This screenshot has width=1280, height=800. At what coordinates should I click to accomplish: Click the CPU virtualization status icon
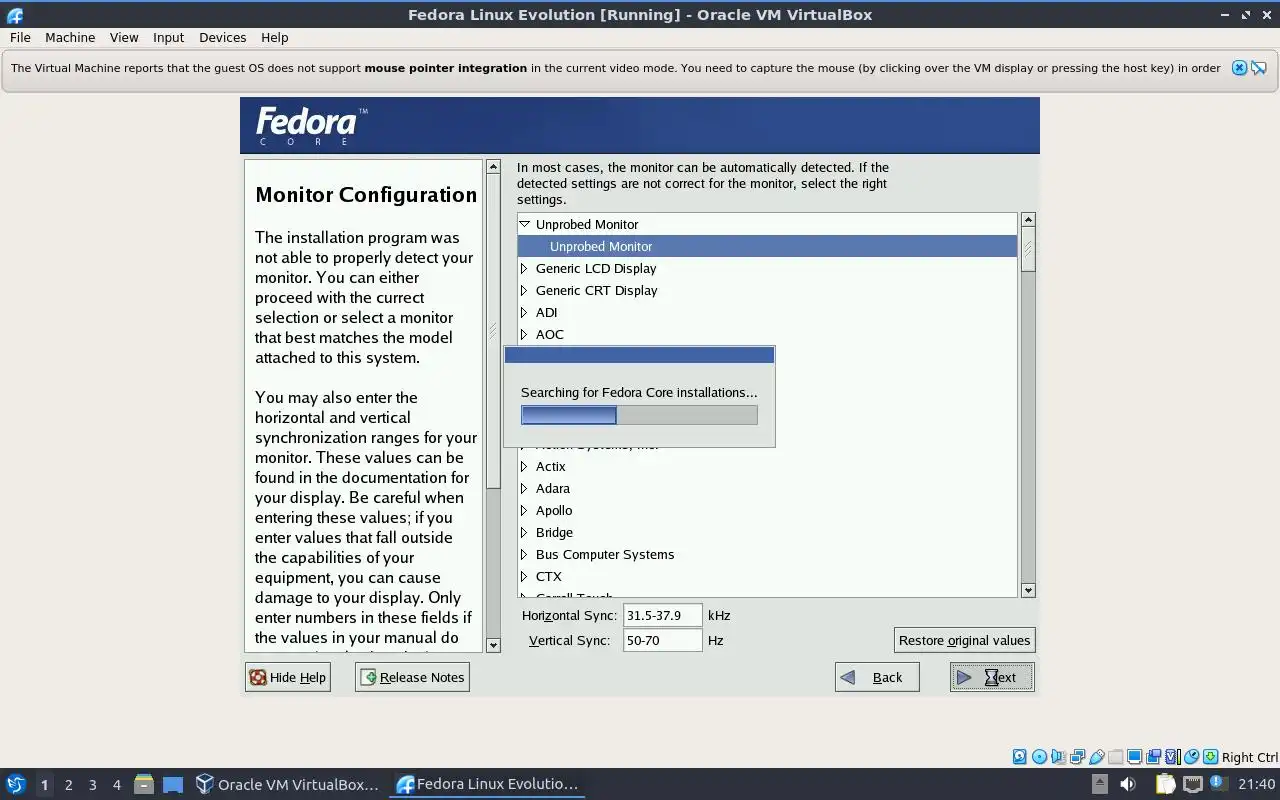[x=1172, y=757]
